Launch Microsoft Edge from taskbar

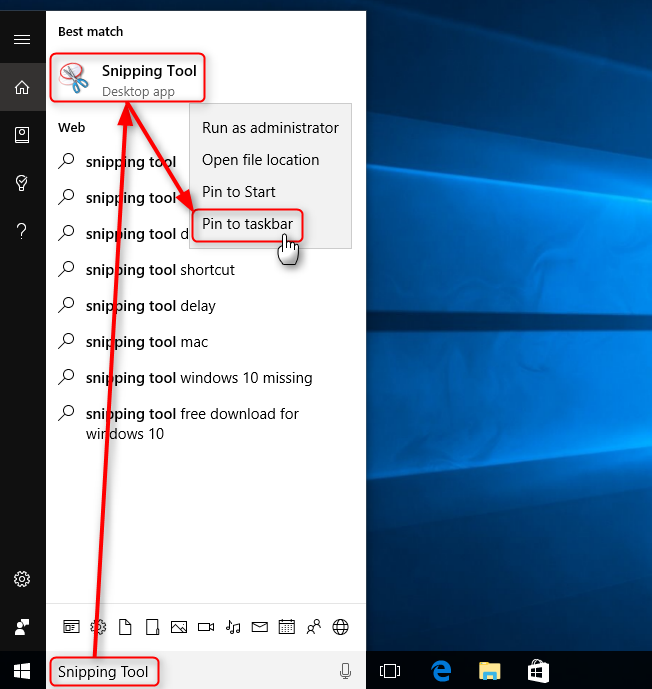pos(441,671)
